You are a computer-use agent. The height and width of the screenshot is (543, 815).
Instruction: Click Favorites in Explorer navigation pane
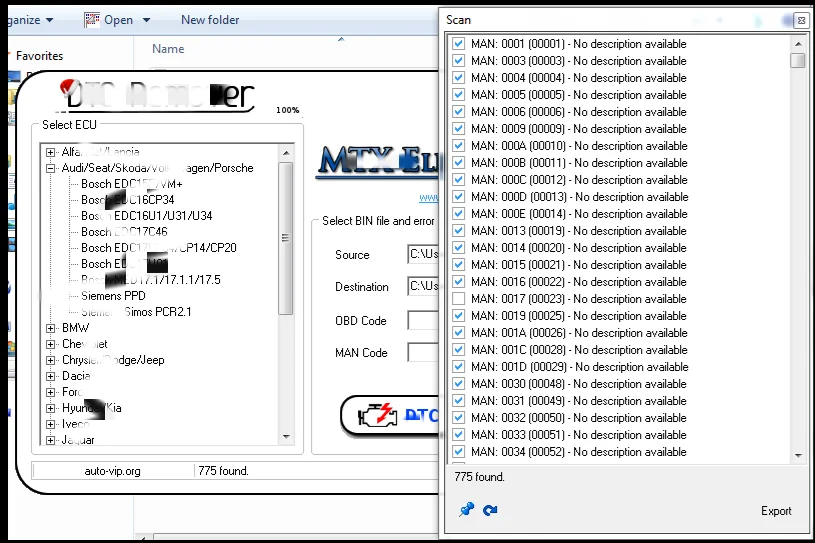click(x=40, y=56)
